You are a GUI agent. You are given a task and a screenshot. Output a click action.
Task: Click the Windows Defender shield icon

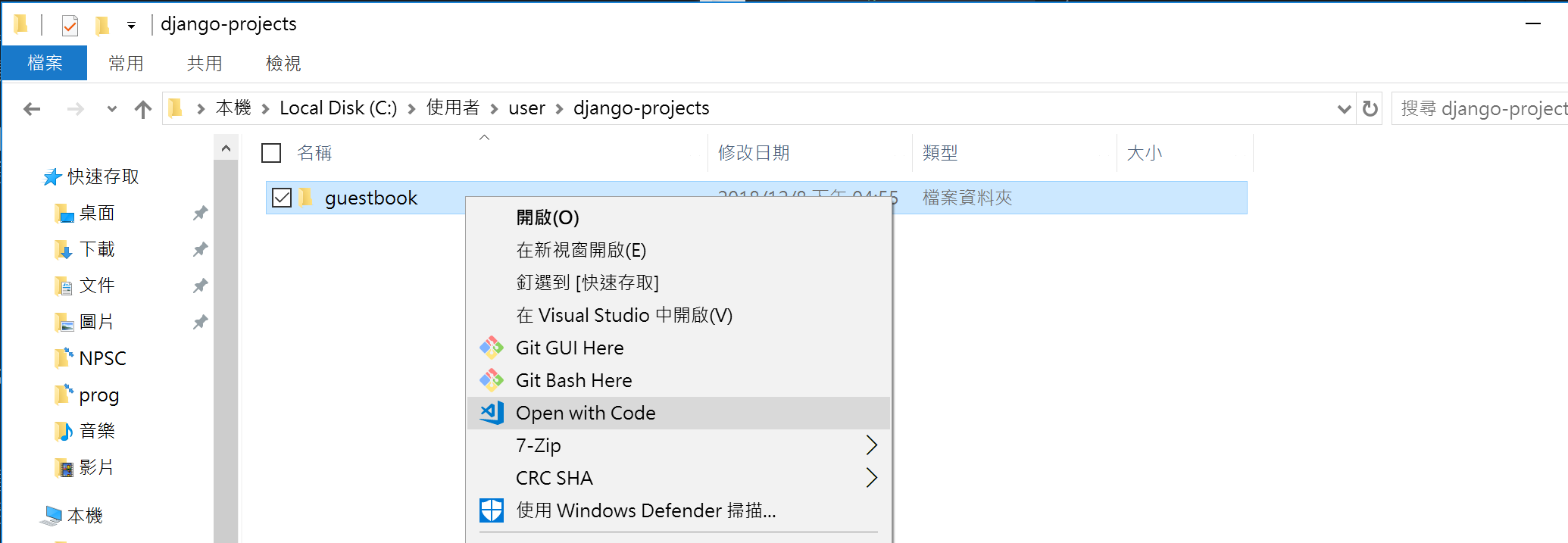point(492,510)
